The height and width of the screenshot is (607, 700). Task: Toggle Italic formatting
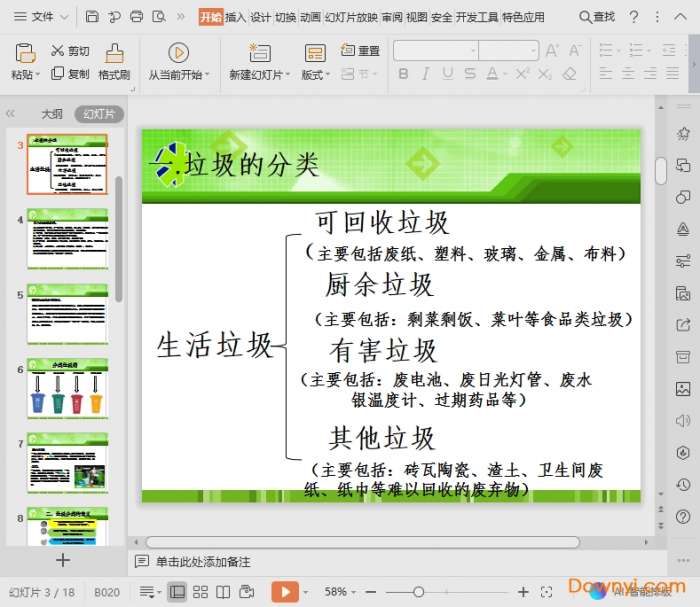click(425, 74)
